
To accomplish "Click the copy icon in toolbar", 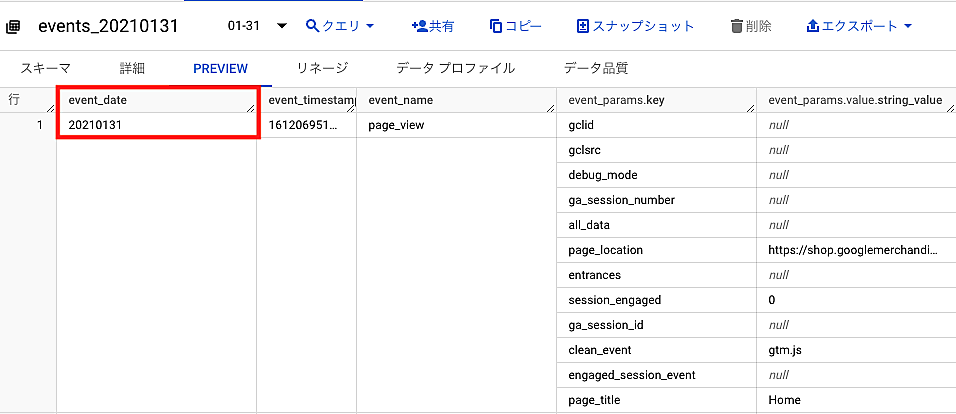I will click(496, 25).
